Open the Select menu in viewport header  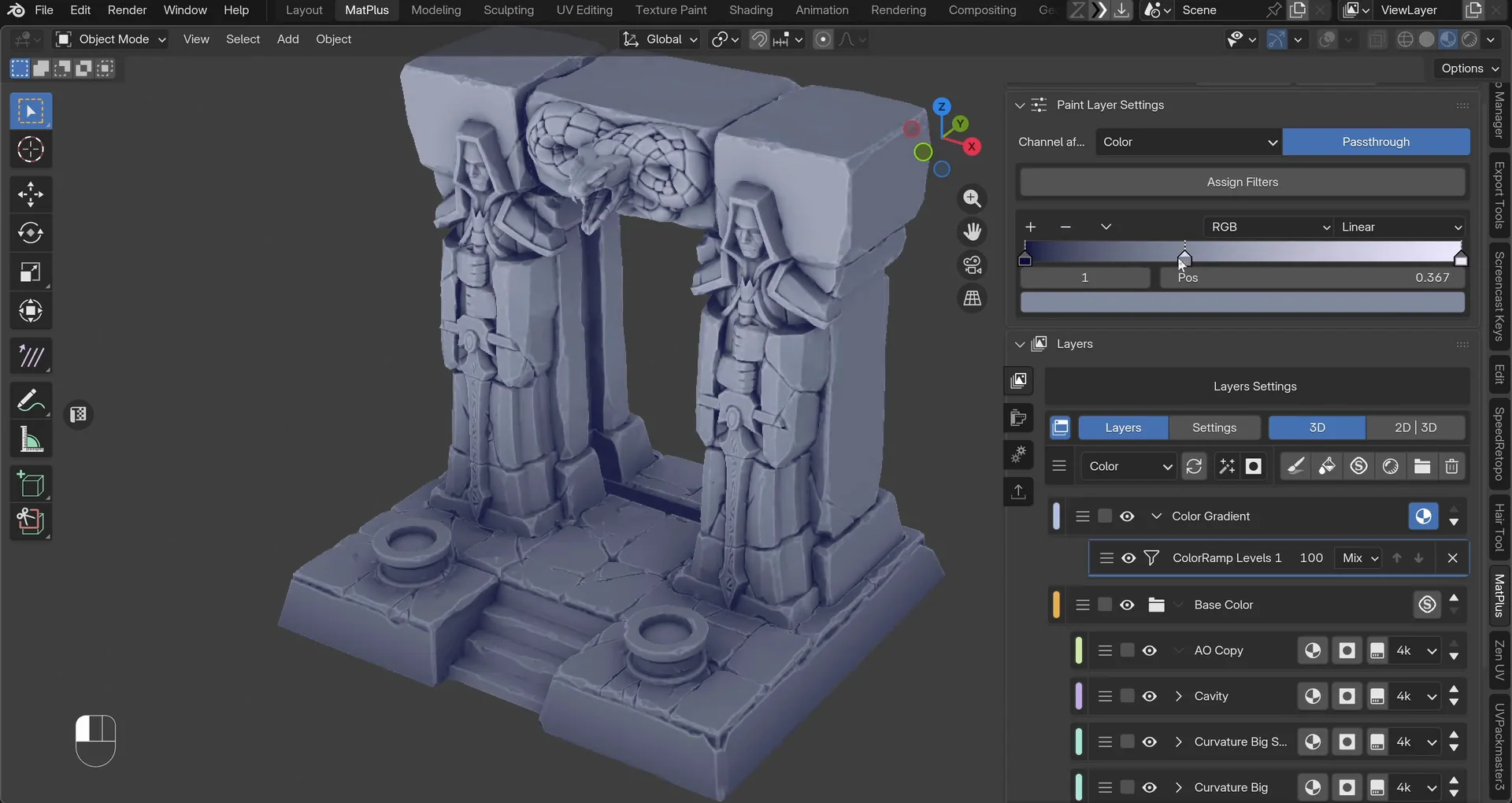pos(243,39)
